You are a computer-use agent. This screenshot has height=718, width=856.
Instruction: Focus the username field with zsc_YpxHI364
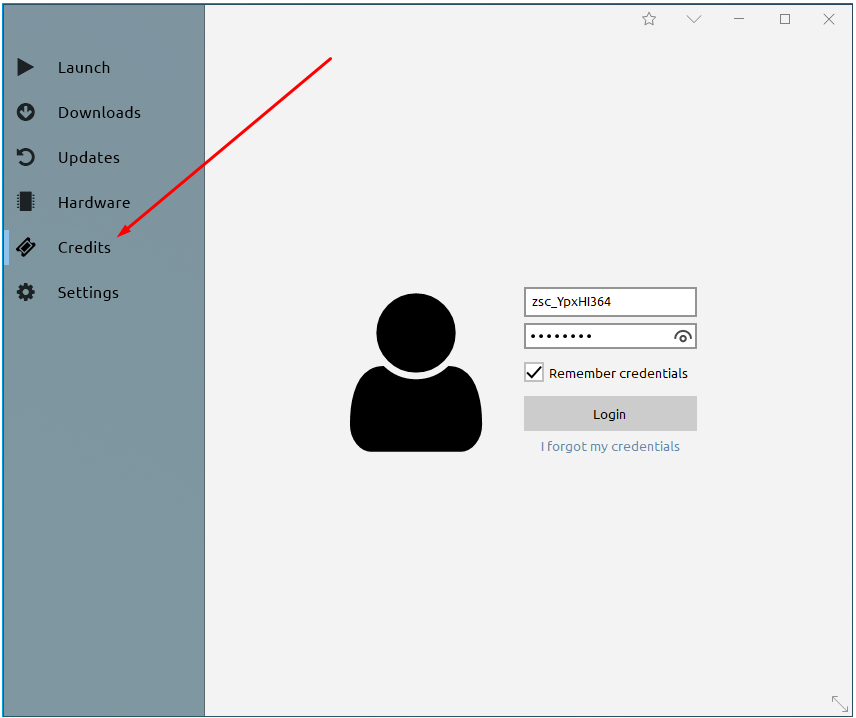[610, 302]
